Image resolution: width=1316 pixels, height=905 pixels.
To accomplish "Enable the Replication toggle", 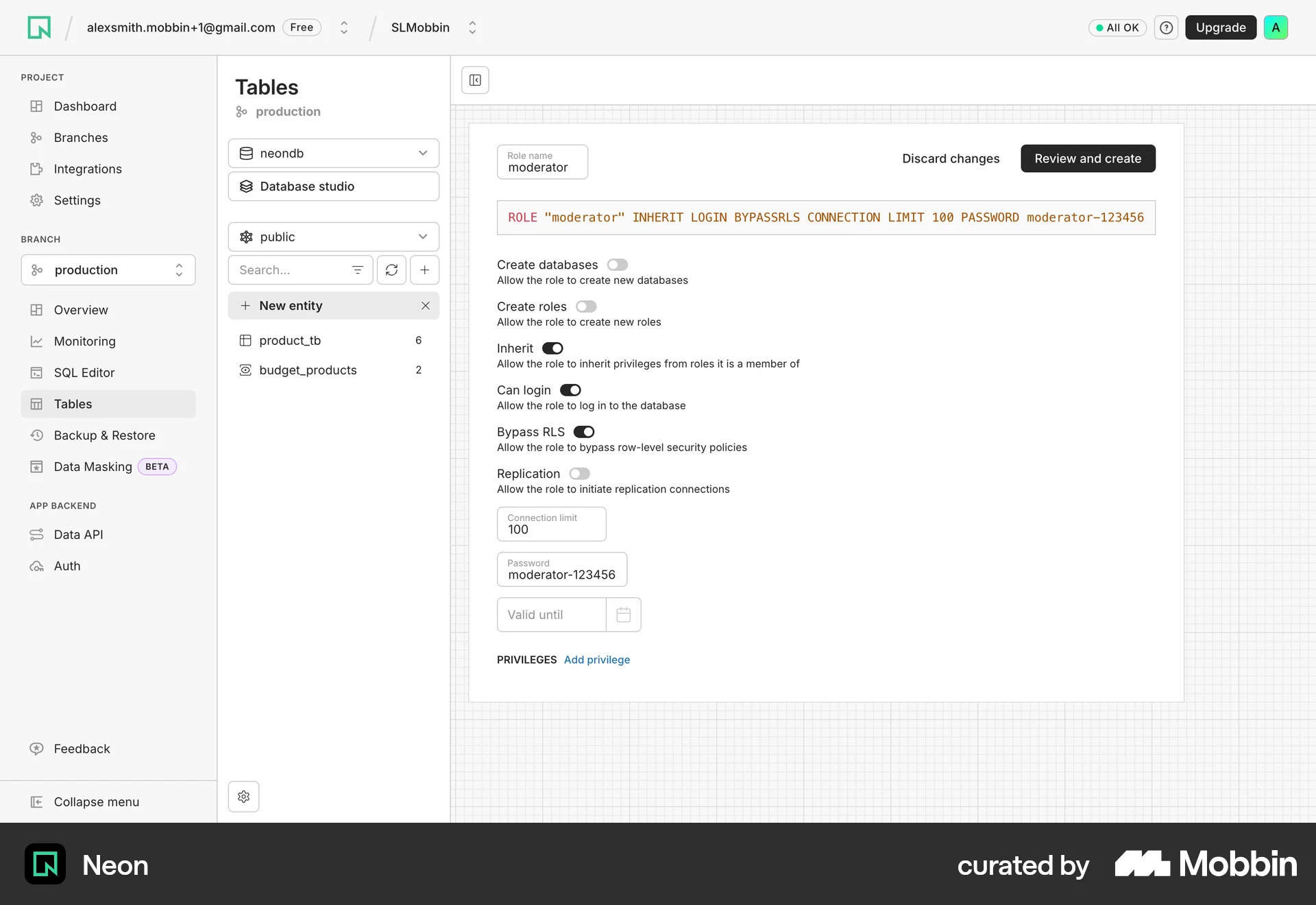I will [x=580, y=474].
